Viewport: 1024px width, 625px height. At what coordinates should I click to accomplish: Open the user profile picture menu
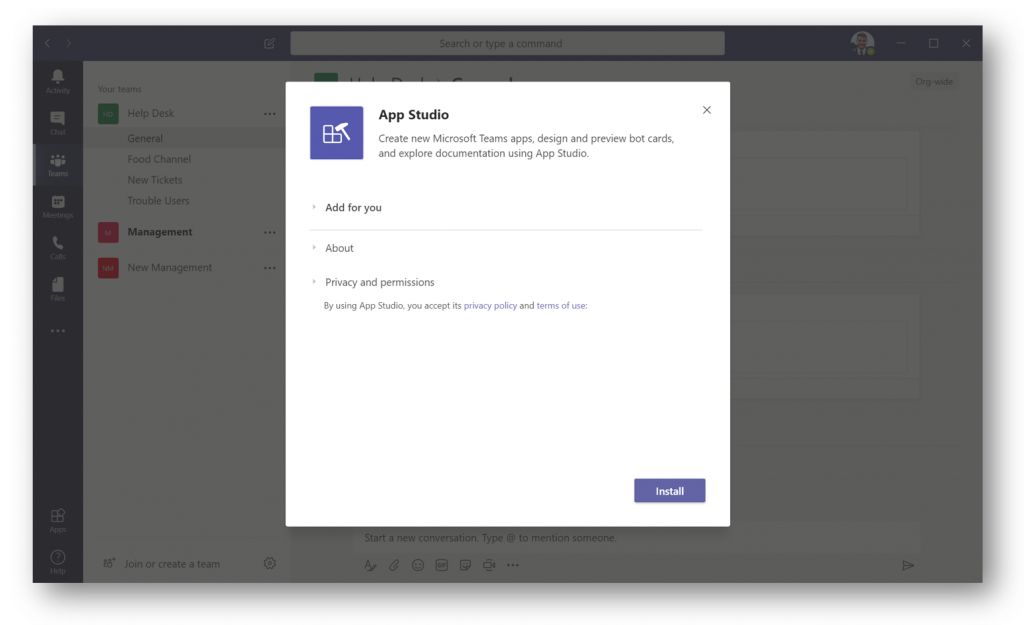(x=862, y=43)
